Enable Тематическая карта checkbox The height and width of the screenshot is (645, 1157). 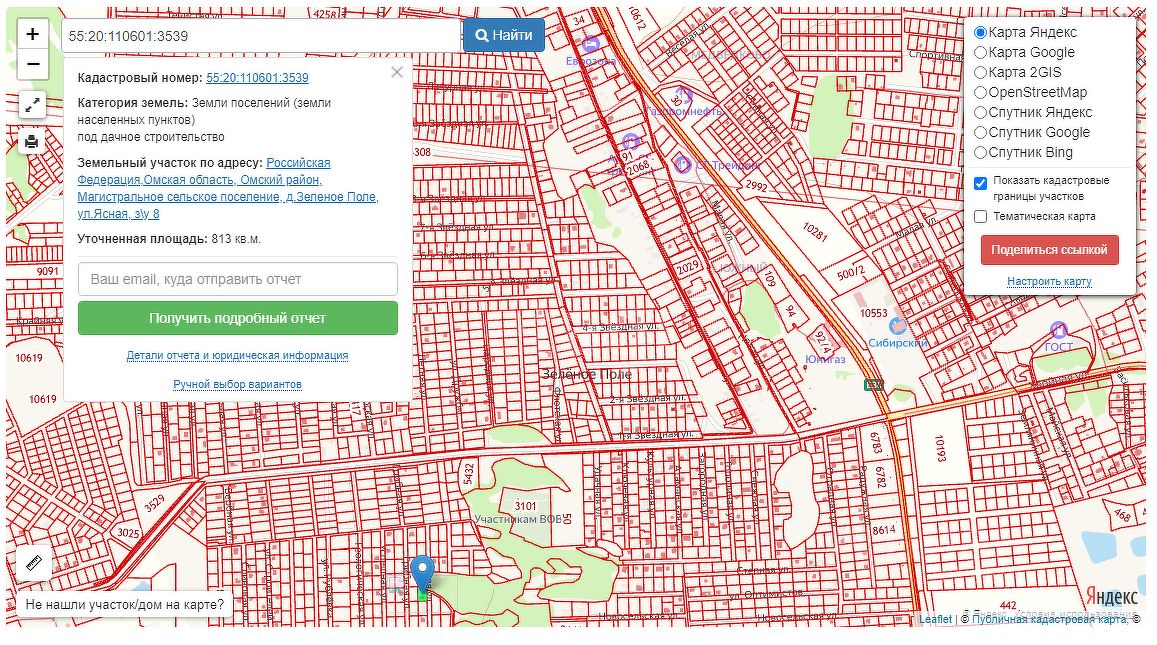point(980,216)
